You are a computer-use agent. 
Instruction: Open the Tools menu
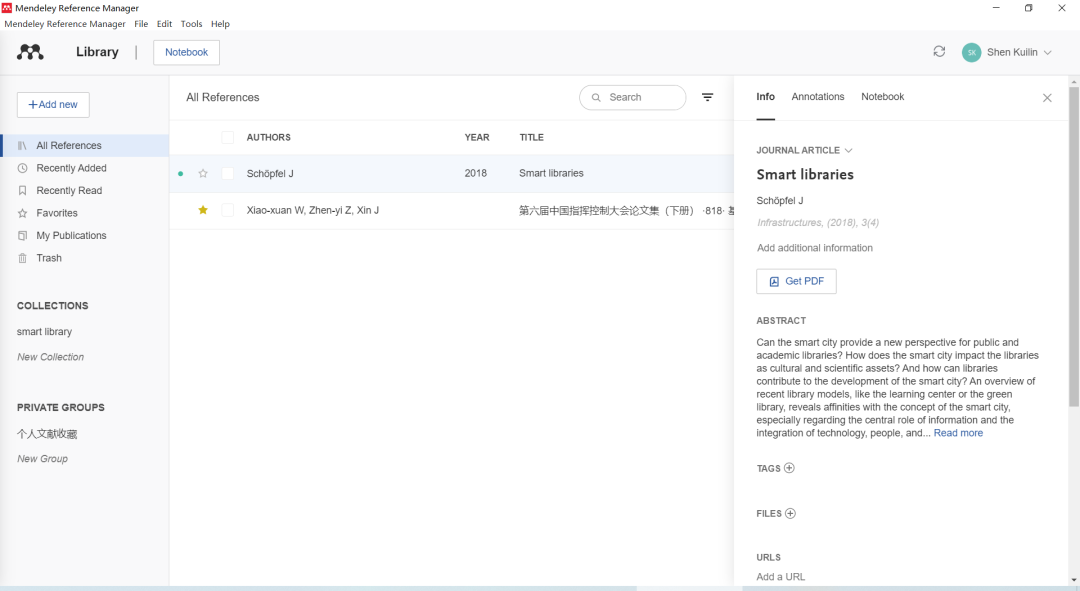(x=191, y=23)
